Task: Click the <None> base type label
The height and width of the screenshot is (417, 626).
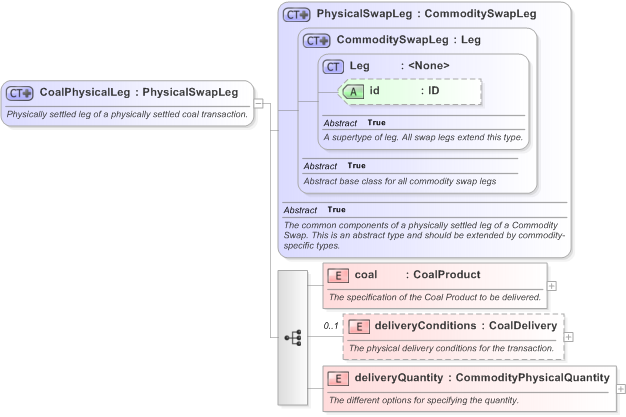Action: [x=428, y=66]
